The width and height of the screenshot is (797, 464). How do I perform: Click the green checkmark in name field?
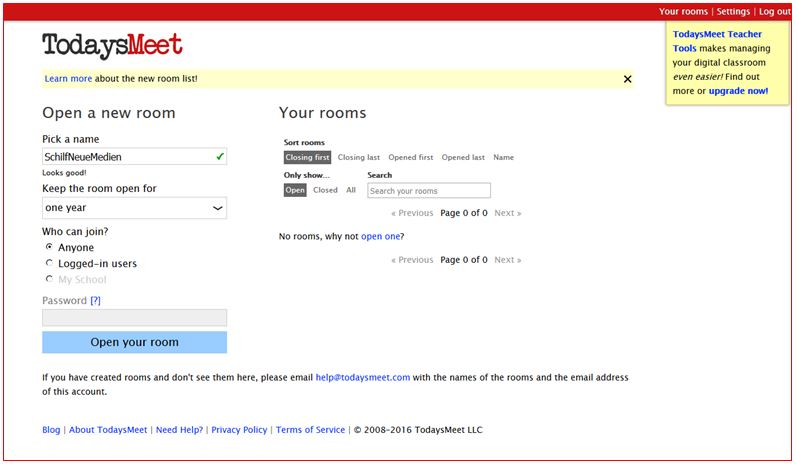pos(220,157)
